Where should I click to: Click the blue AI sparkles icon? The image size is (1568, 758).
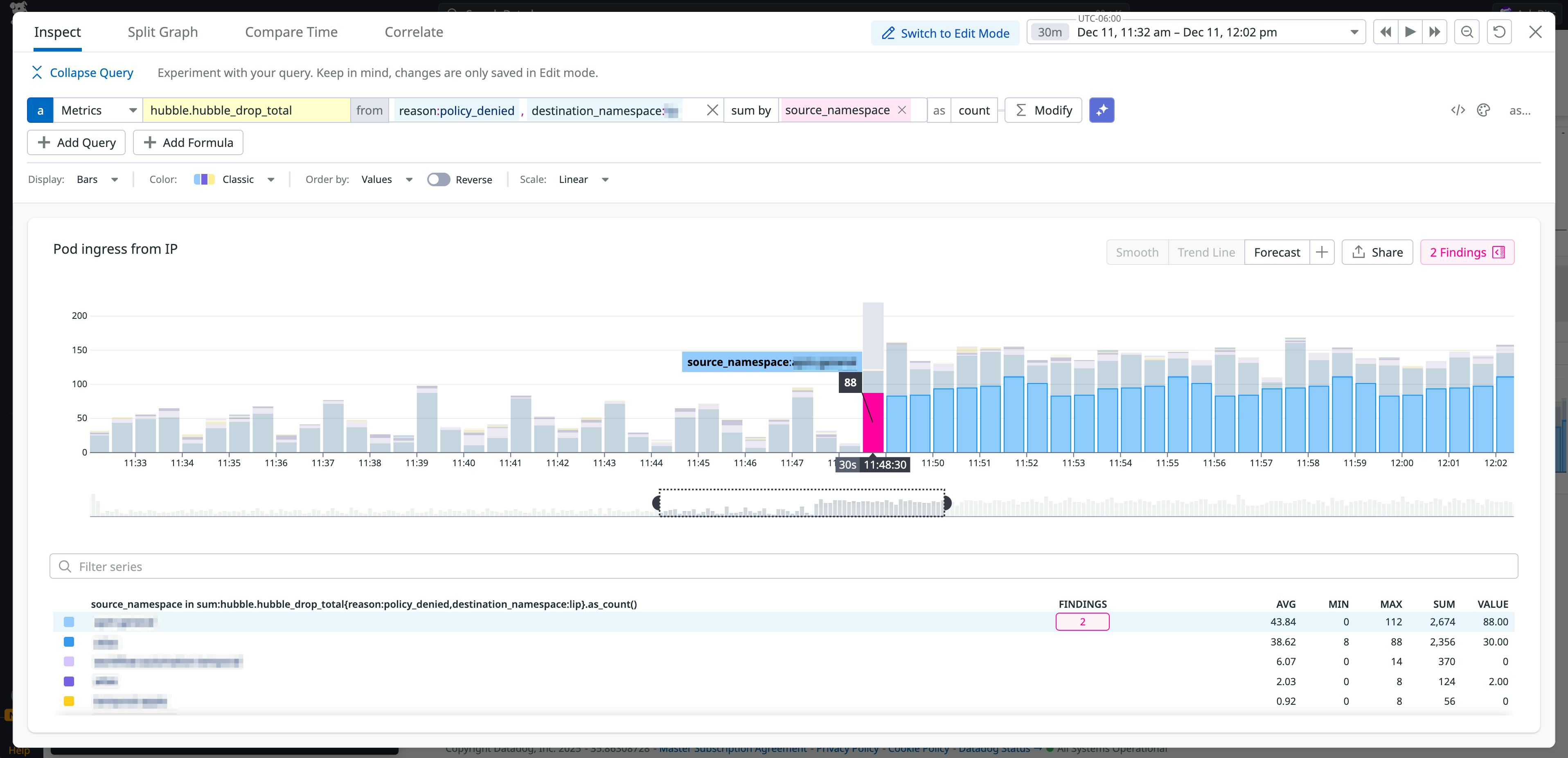(x=1102, y=110)
